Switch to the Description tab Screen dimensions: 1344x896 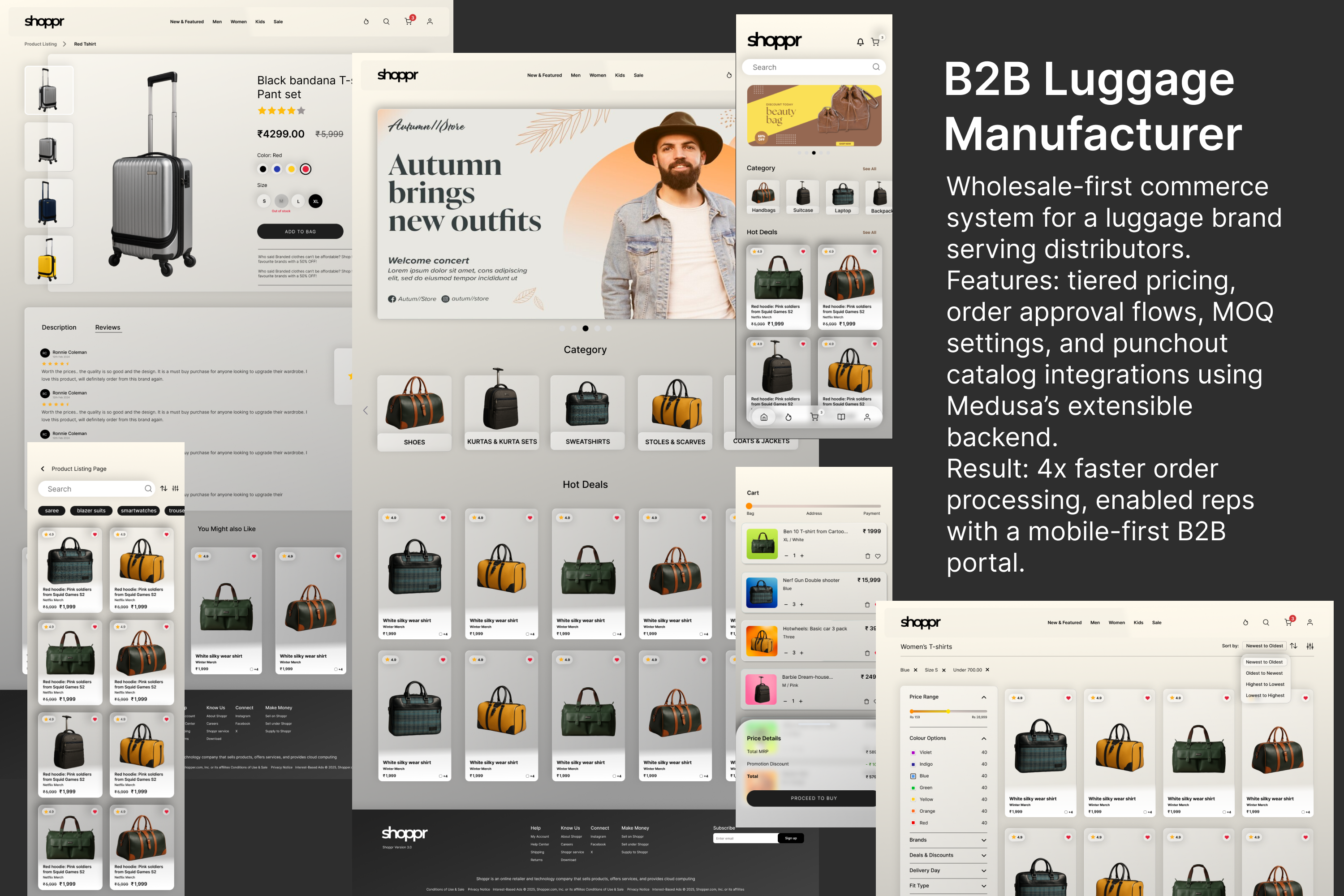coord(59,327)
